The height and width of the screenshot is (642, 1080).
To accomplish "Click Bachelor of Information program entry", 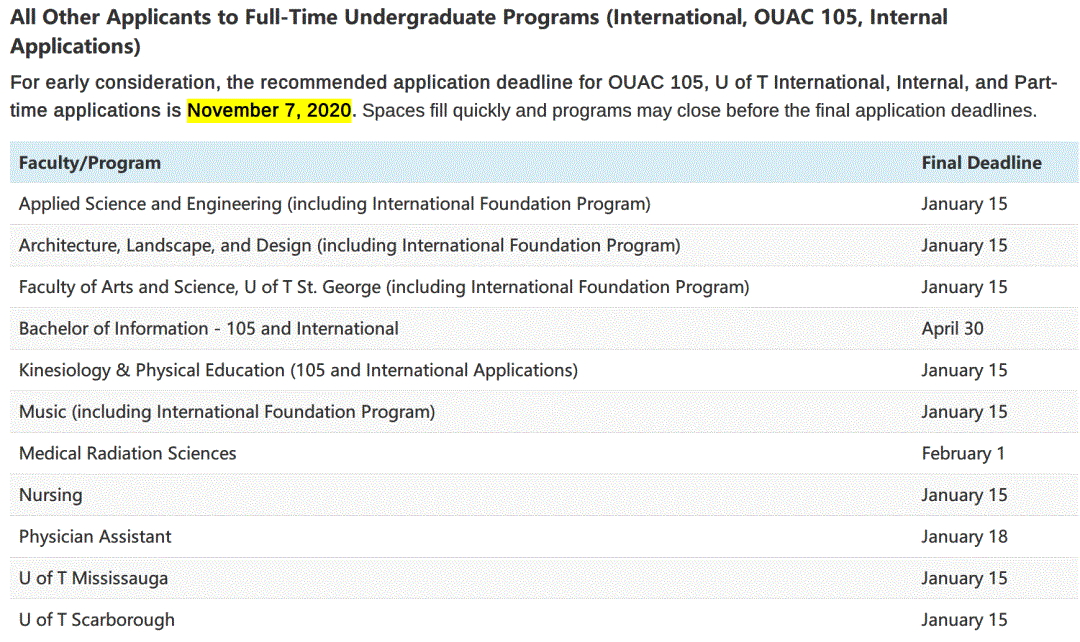I will click(209, 329).
